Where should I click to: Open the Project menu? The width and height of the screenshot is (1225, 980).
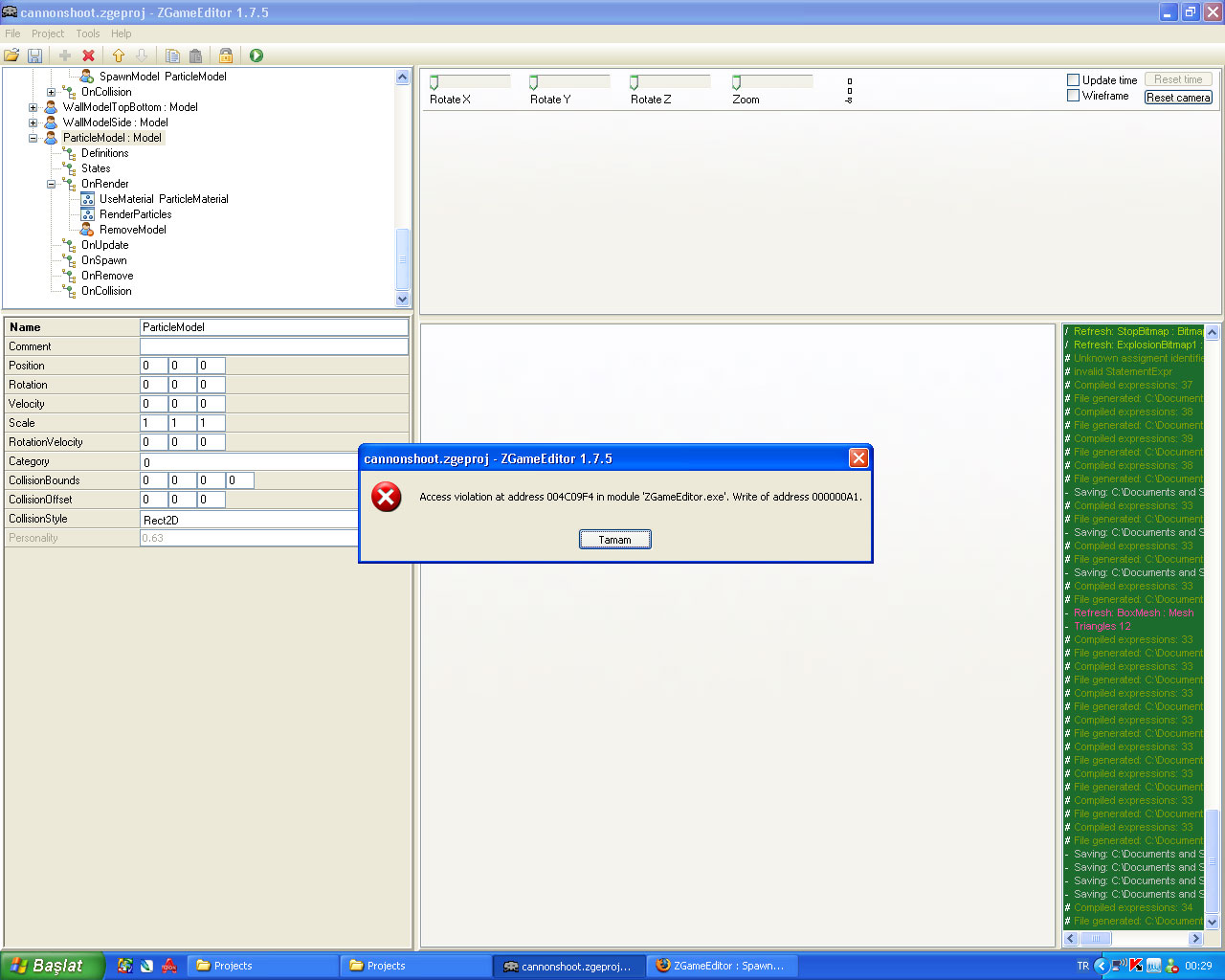[x=48, y=33]
